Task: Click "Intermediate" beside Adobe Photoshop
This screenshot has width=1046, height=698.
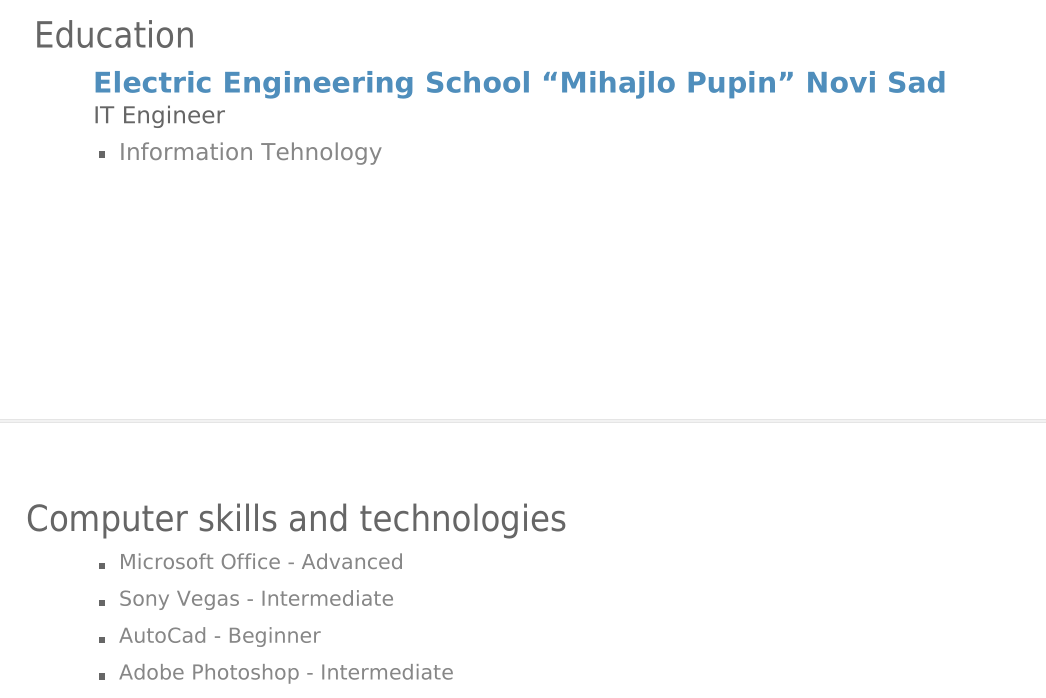Action: [x=386, y=673]
